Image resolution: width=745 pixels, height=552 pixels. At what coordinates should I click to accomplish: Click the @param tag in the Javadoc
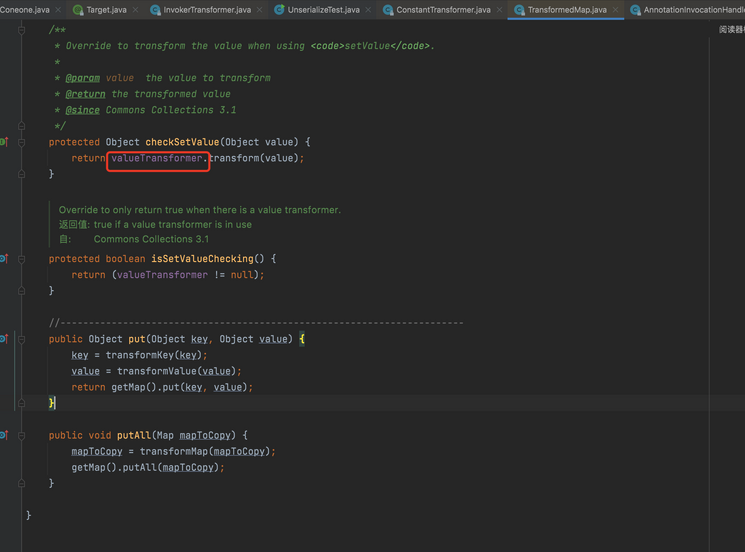point(83,78)
